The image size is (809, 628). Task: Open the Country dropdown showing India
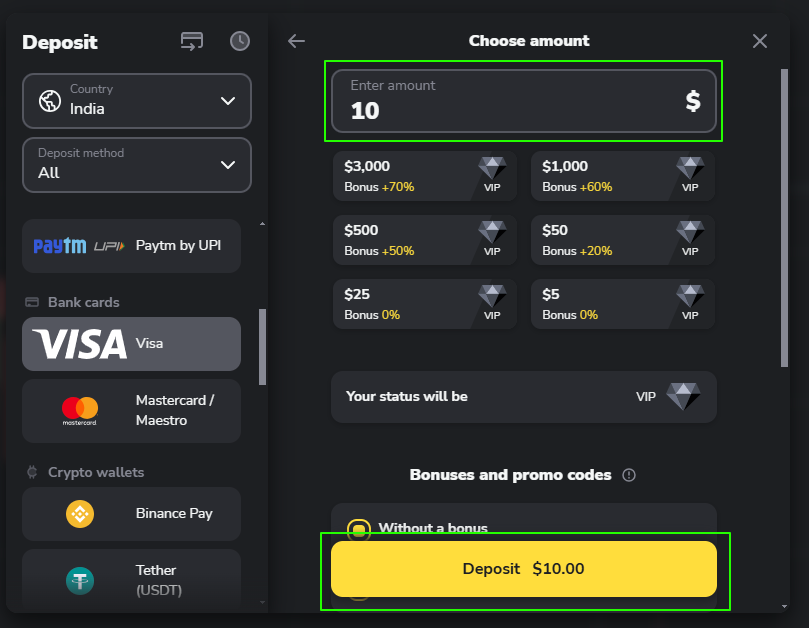coord(136,100)
